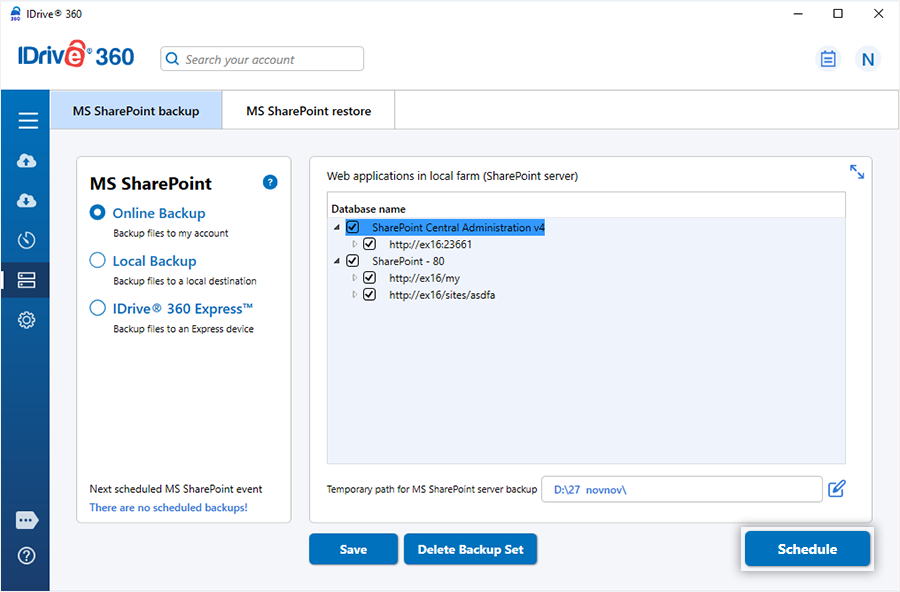This screenshot has height=592, width=900.
Task: Toggle the http://ex16/my checkbox
Action: 370,278
